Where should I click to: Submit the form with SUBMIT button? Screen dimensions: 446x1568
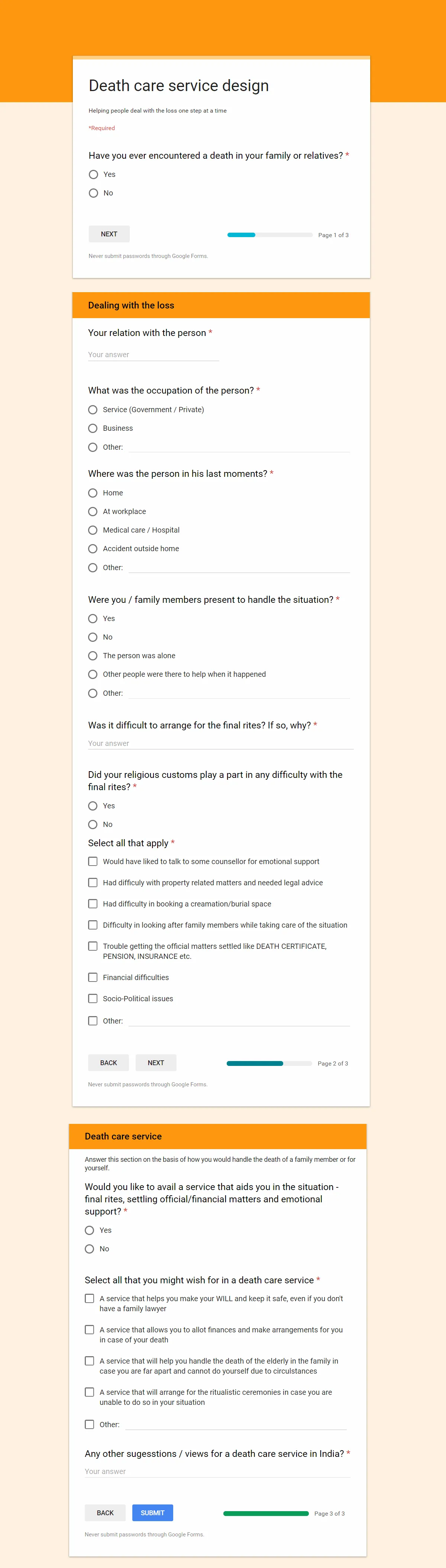152,1513
